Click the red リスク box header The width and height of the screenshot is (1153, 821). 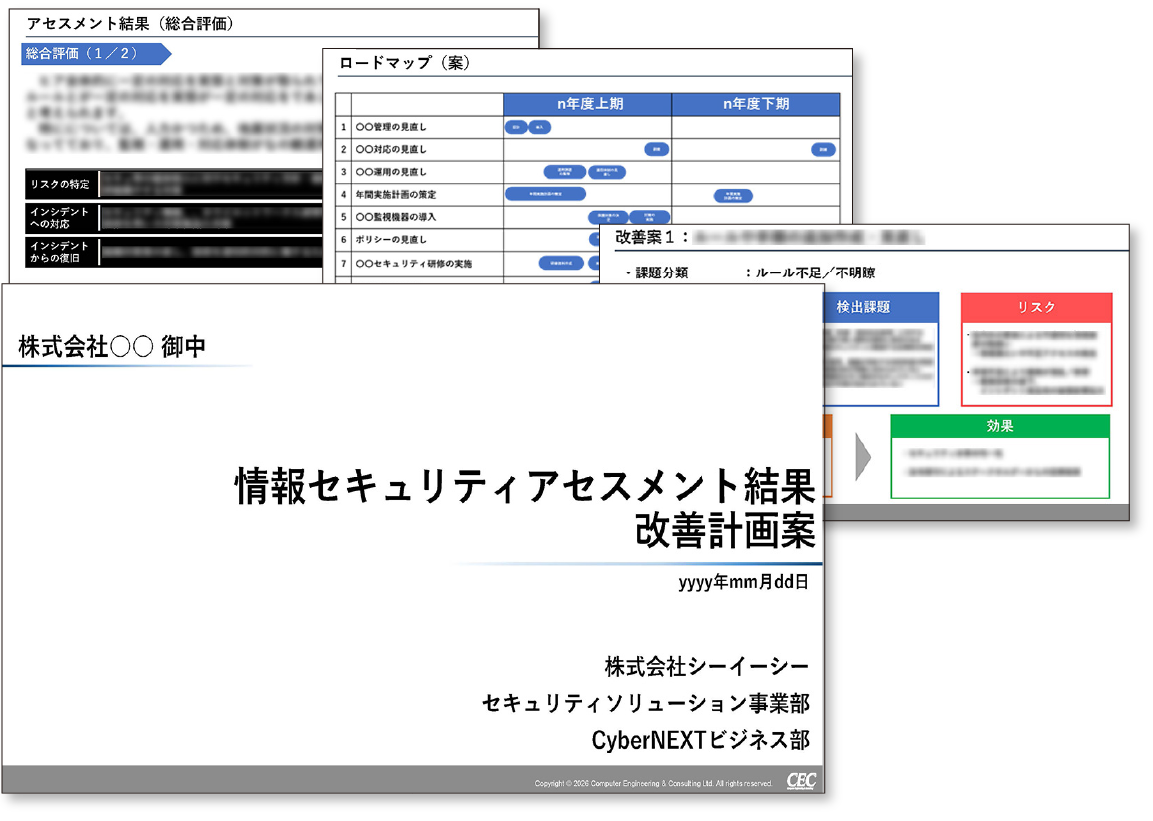pos(1037,307)
